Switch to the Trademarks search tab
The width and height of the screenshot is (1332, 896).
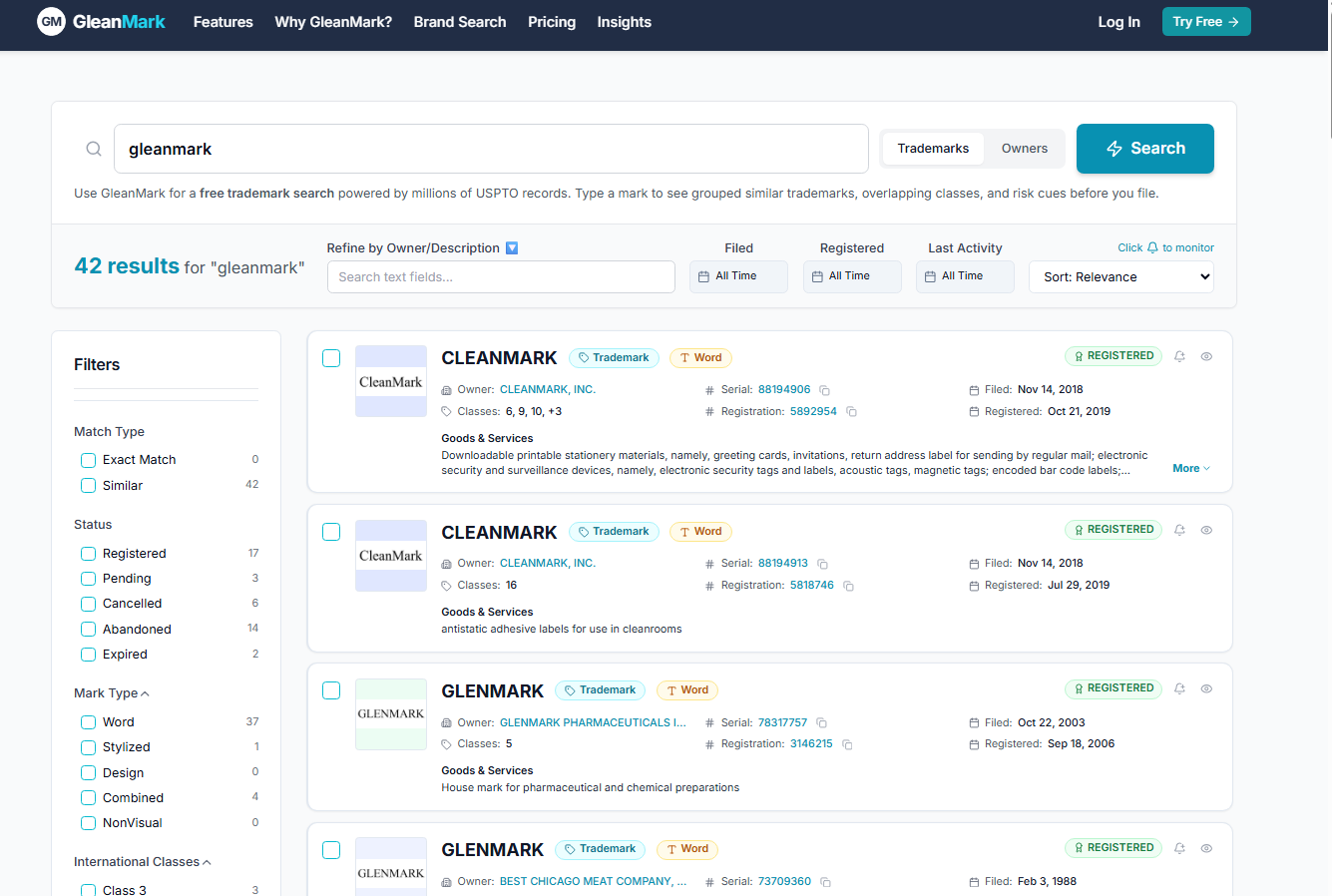(933, 149)
